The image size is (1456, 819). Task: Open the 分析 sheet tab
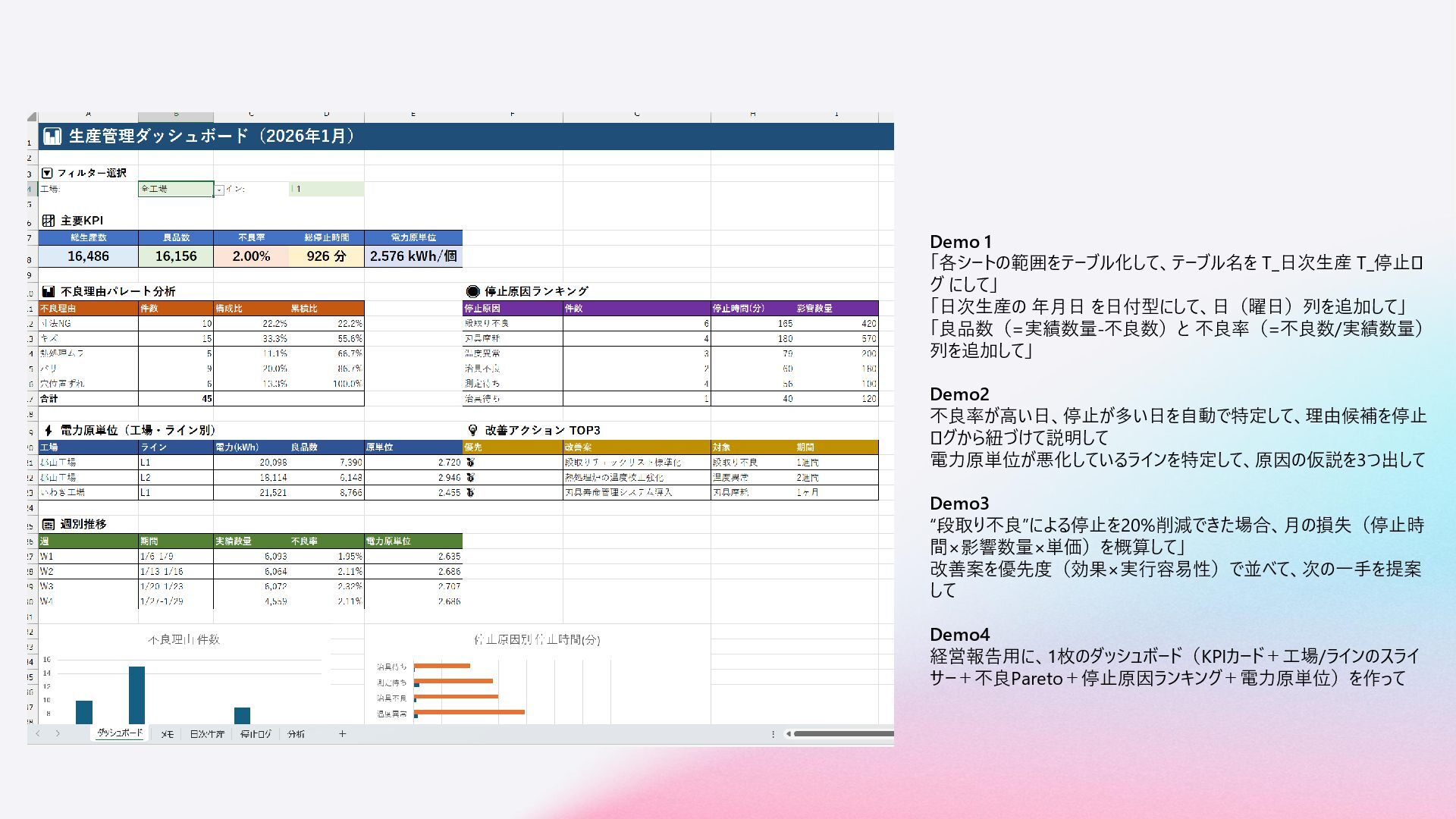click(297, 734)
